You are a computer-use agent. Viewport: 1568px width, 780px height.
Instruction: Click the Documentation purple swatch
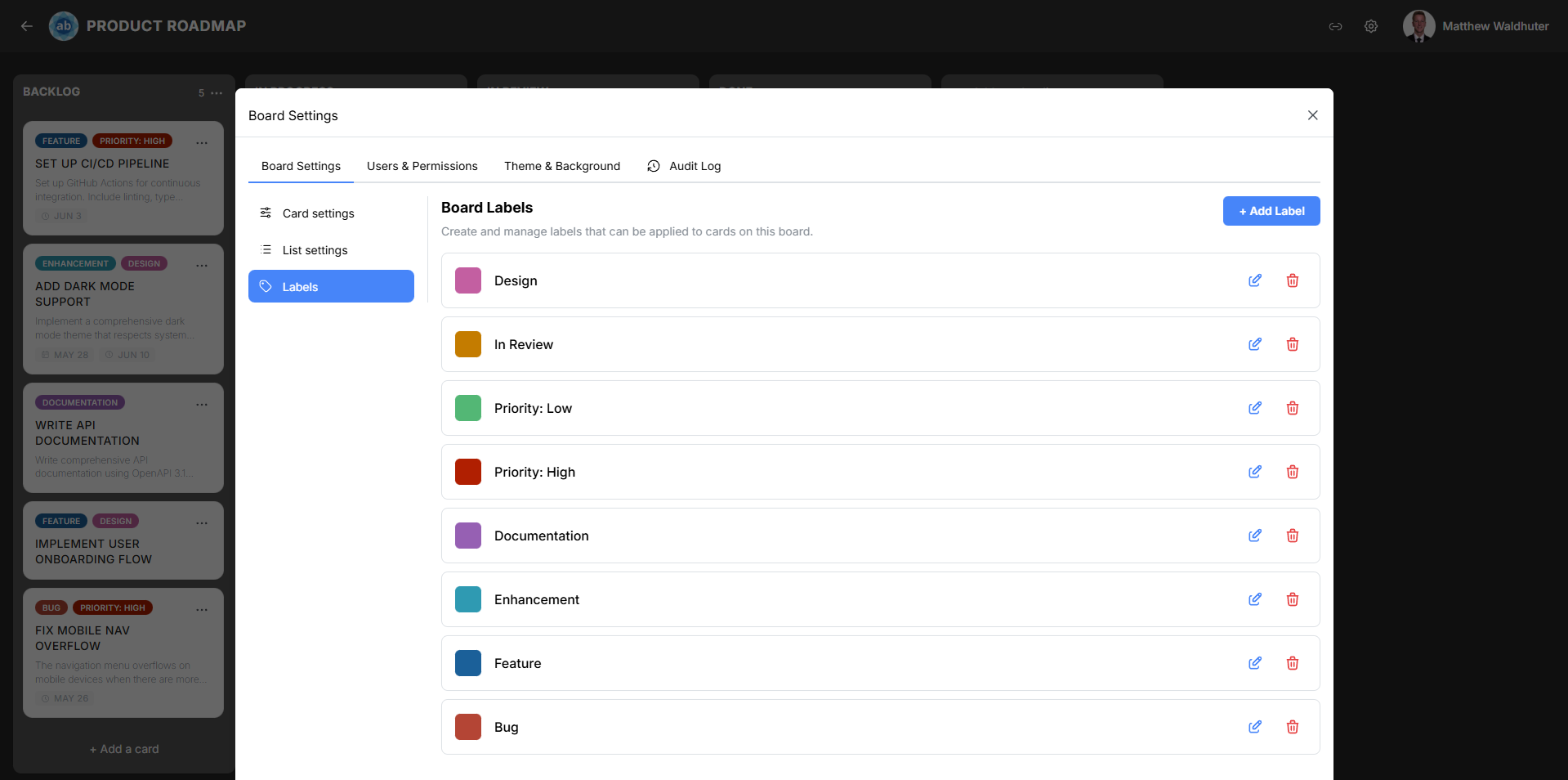pyautogui.click(x=468, y=536)
